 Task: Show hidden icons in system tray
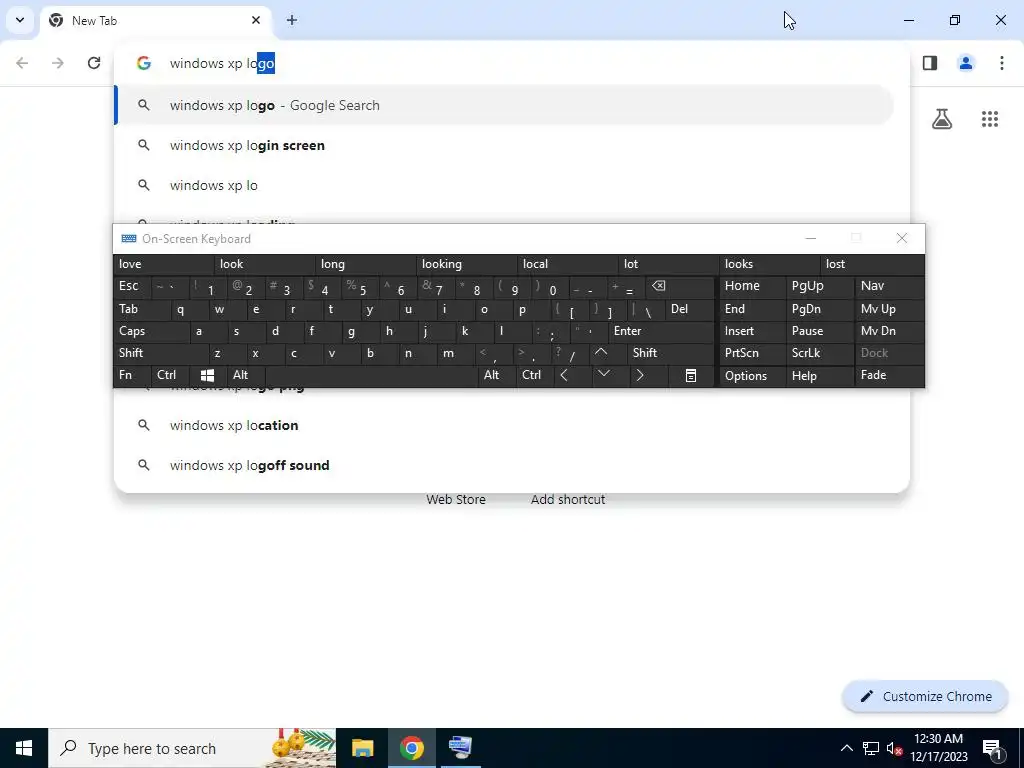tap(846, 748)
